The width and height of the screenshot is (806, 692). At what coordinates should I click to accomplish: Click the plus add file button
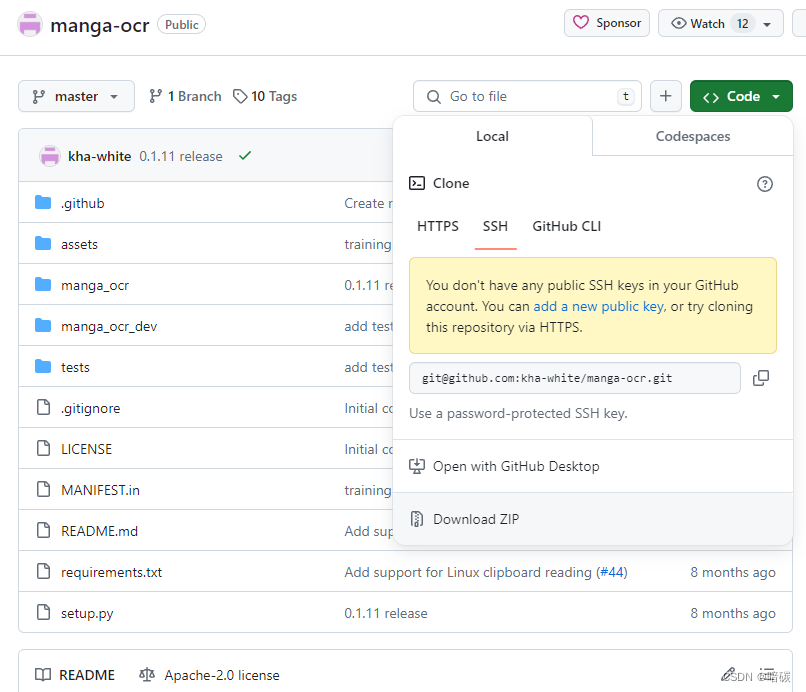666,96
